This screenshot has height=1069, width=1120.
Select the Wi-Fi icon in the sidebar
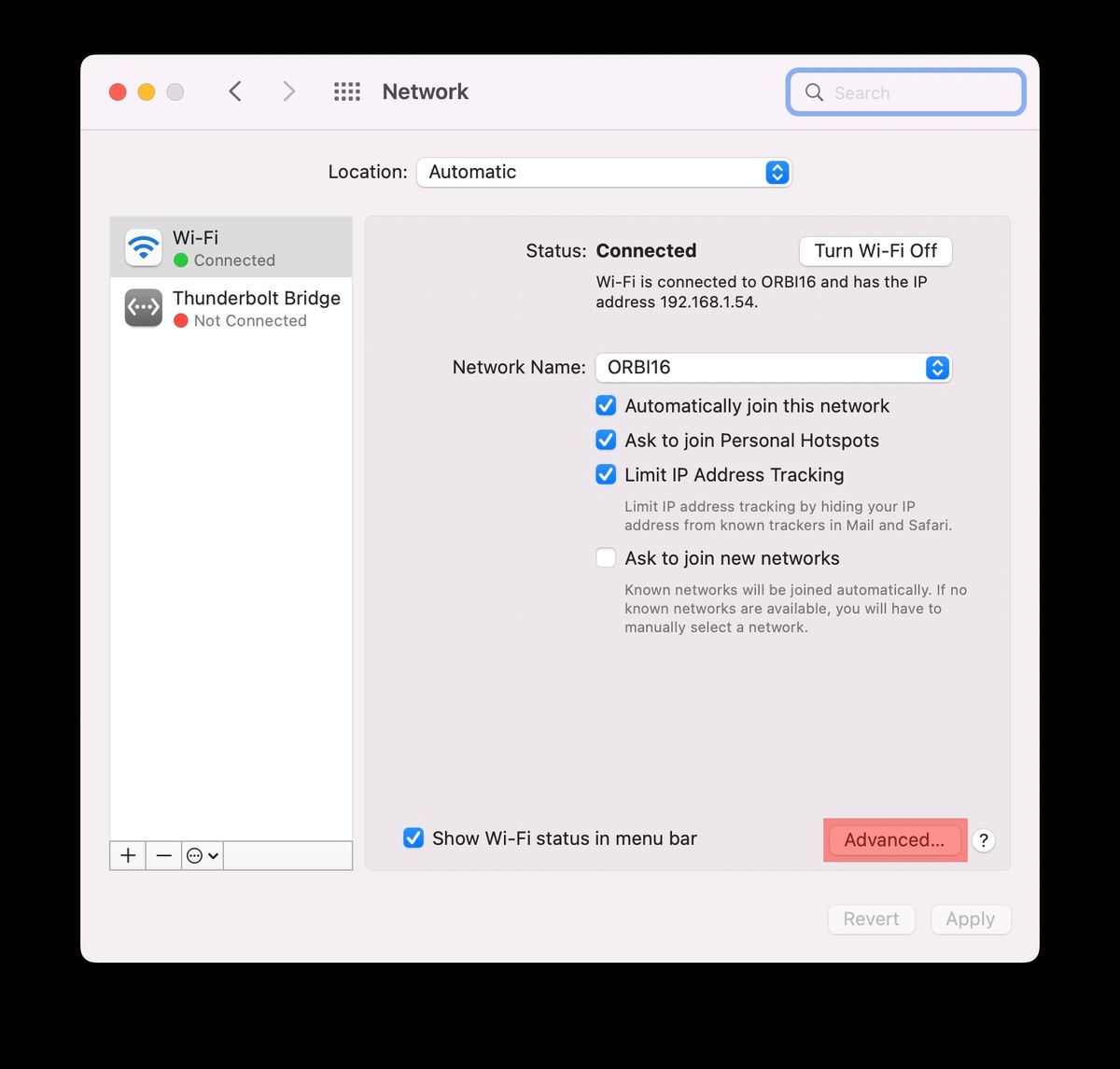click(x=143, y=246)
